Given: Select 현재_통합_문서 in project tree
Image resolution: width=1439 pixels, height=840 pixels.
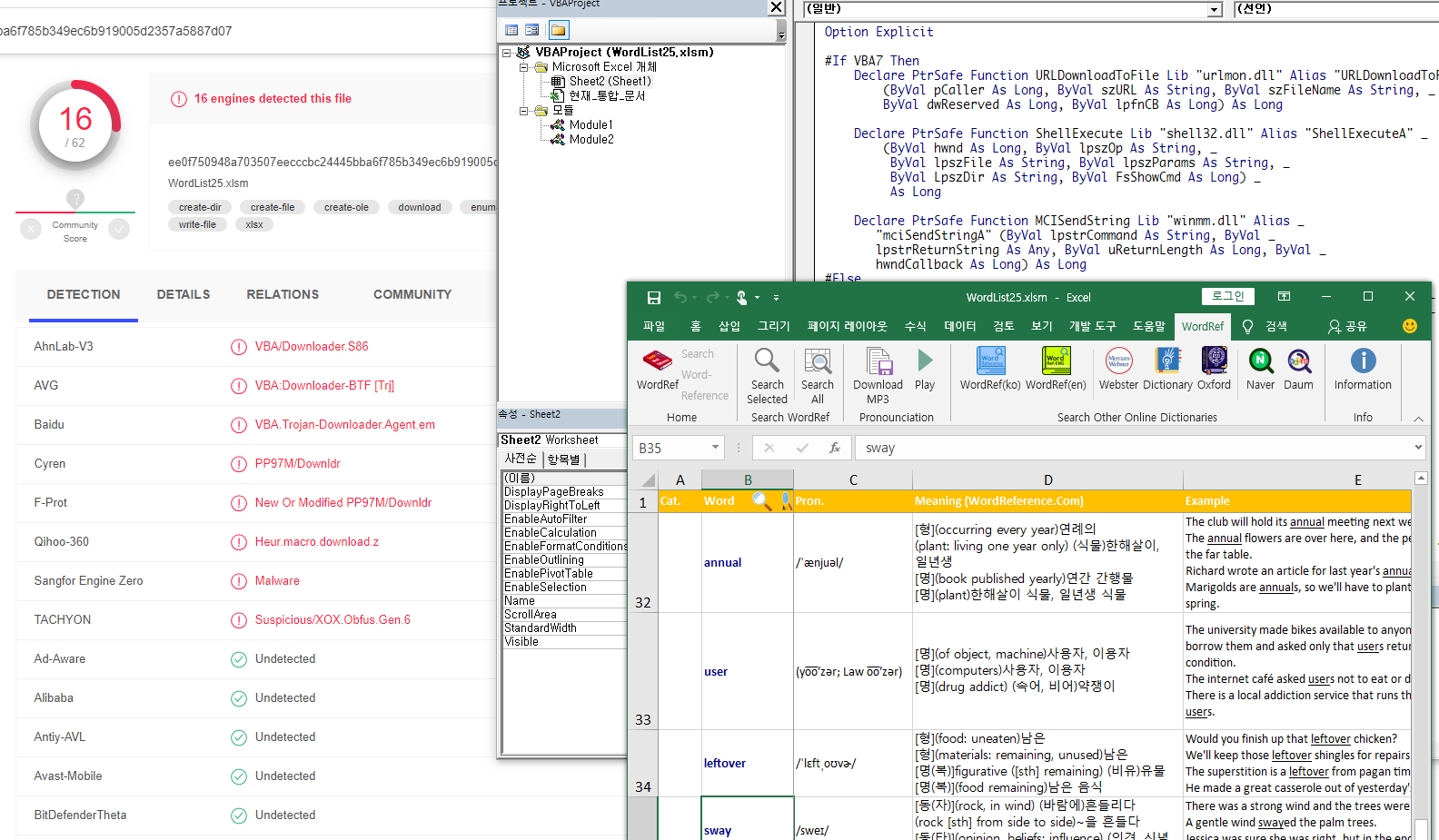Looking at the screenshot, I should [x=607, y=96].
